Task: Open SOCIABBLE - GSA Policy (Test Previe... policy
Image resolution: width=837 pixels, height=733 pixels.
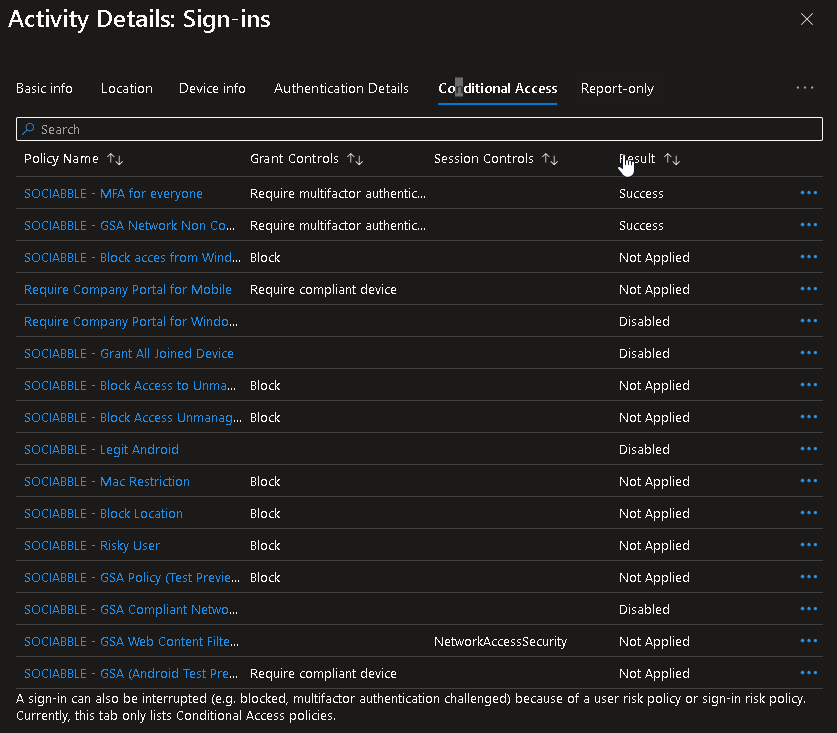Action: tap(132, 578)
